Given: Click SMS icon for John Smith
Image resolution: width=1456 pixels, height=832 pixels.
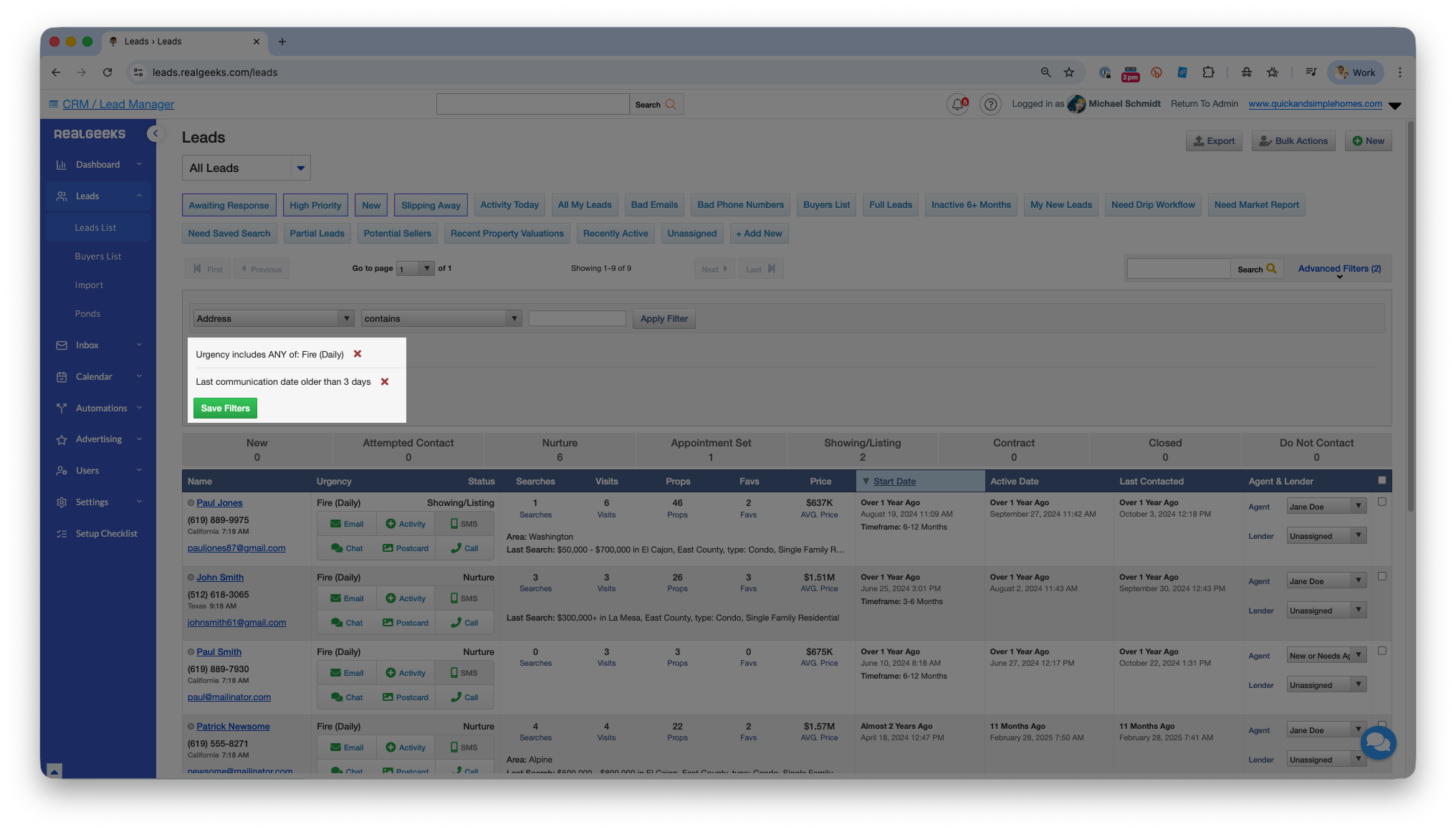Looking at the screenshot, I should click(x=464, y=598).
